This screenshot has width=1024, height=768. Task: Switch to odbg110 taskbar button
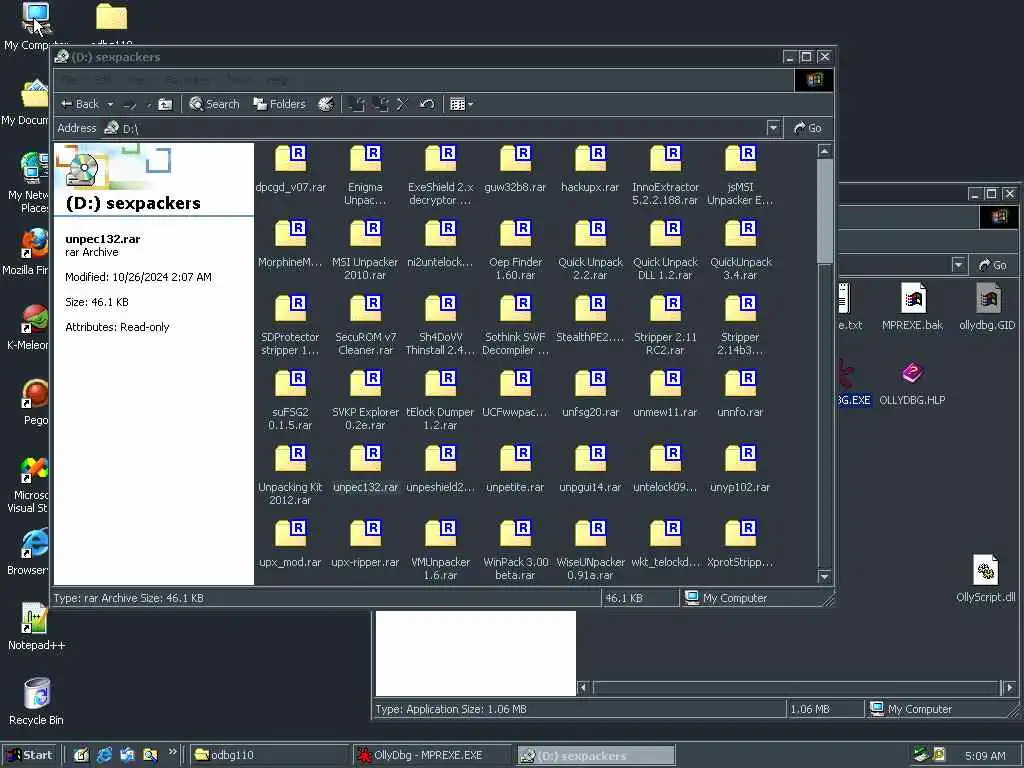click(x=270, y=755)
